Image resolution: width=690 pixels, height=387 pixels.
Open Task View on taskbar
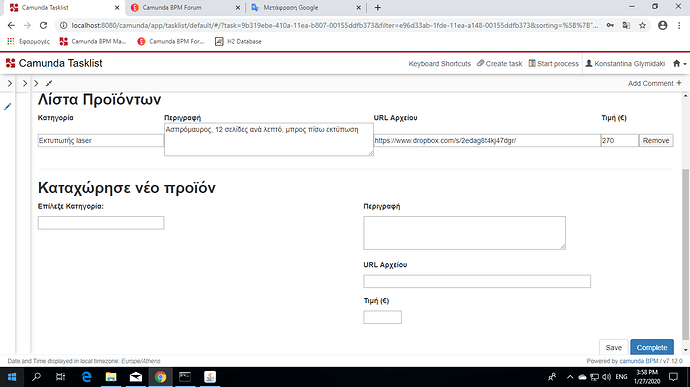pyautogui.click(x=60, y=377)
